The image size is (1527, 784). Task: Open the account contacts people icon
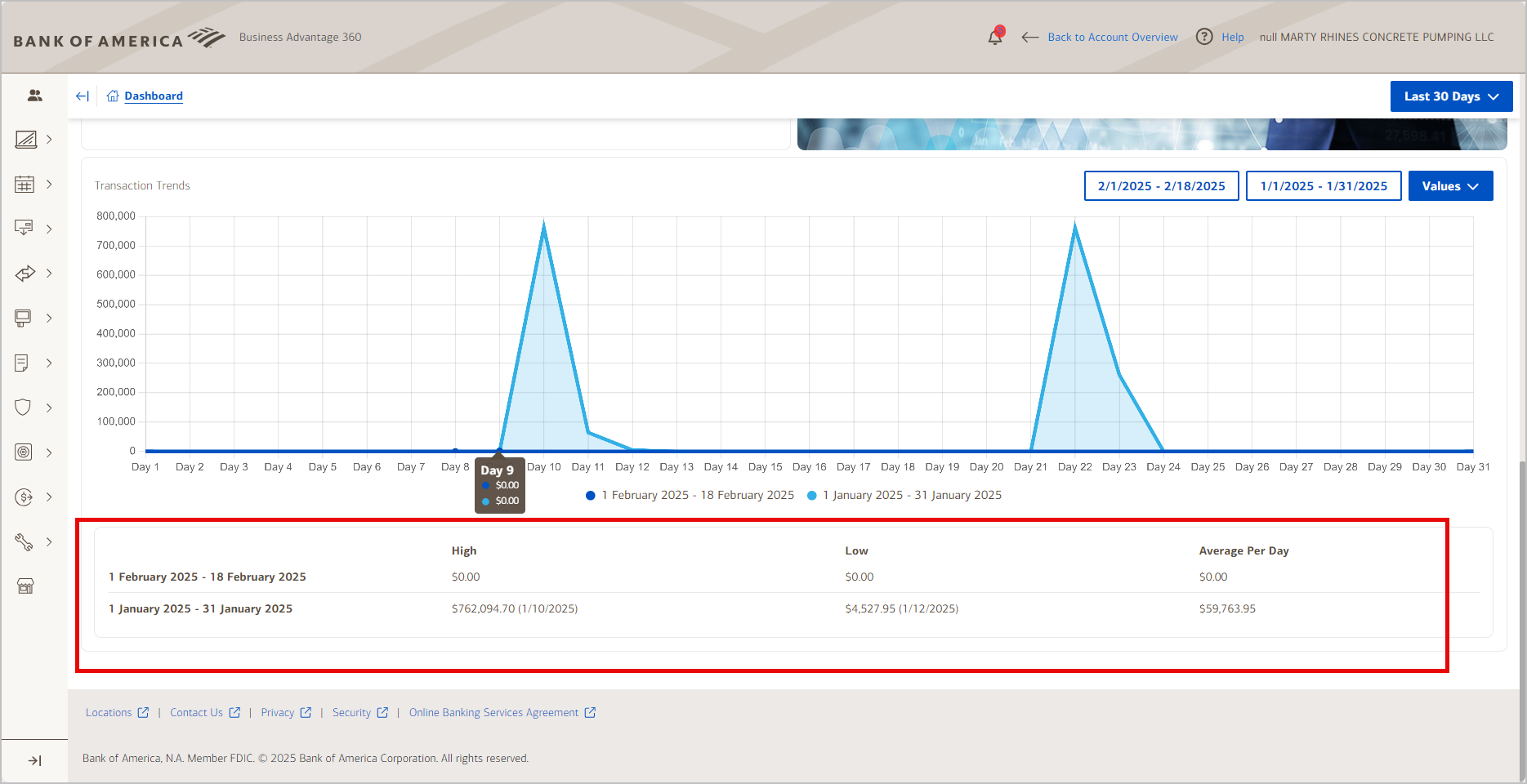coord(34,96)
